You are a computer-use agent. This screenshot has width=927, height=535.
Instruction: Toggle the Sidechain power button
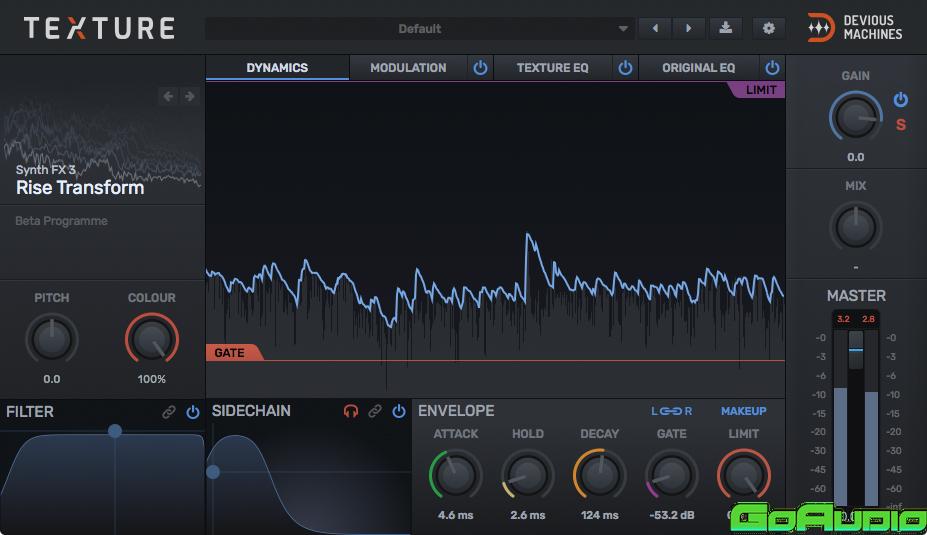pyautogui.click(x=399, y=411)
